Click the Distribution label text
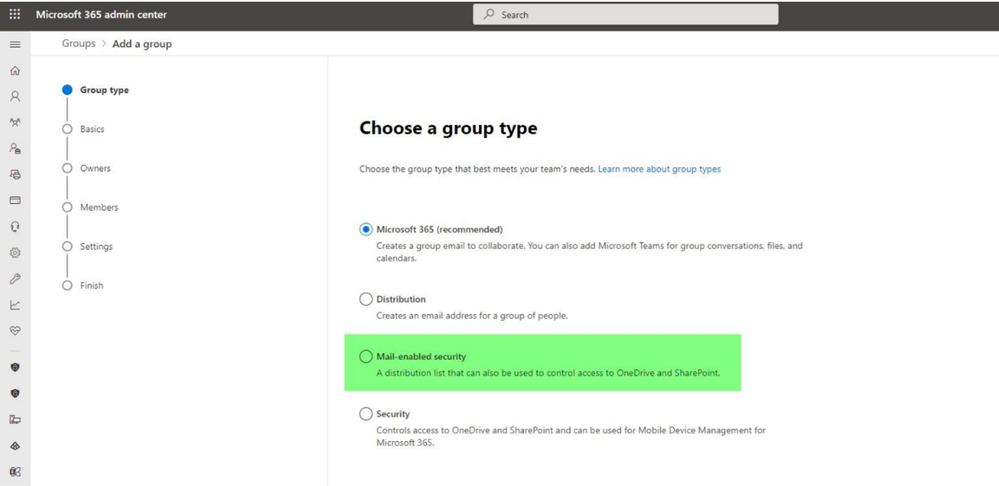 (x=401, y=299)
